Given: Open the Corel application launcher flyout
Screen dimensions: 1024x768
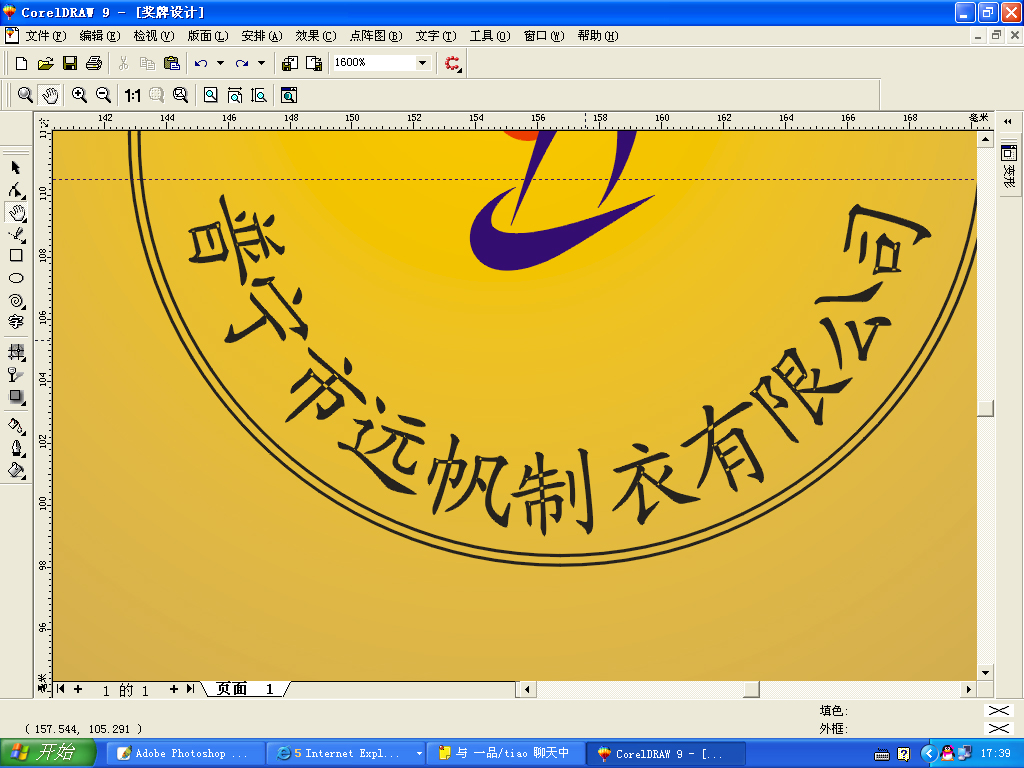Looking at the screenshot, I should (453, 63).
